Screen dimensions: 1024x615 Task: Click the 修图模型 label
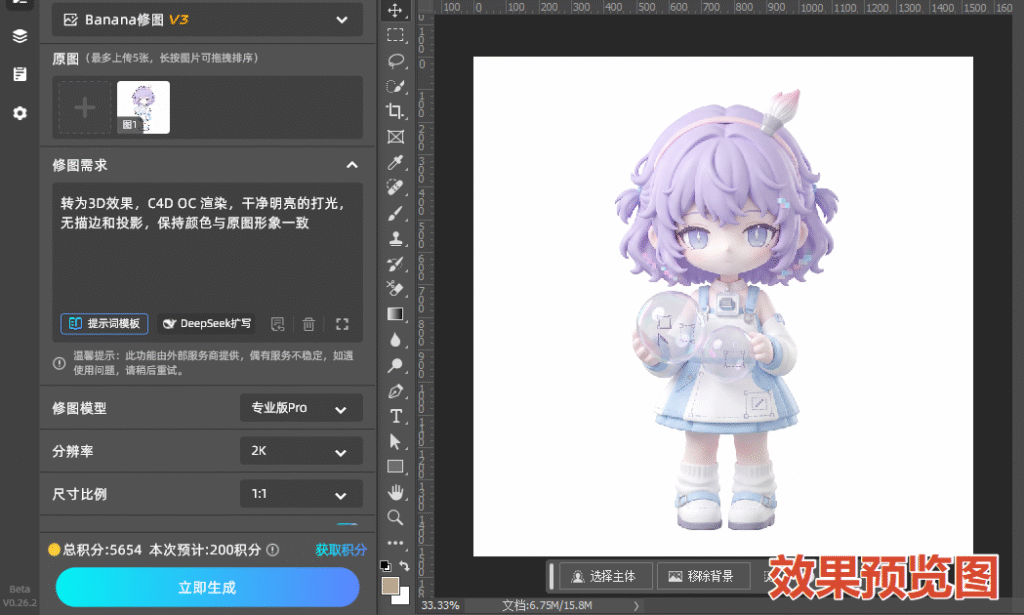click(x=79, y=409)
